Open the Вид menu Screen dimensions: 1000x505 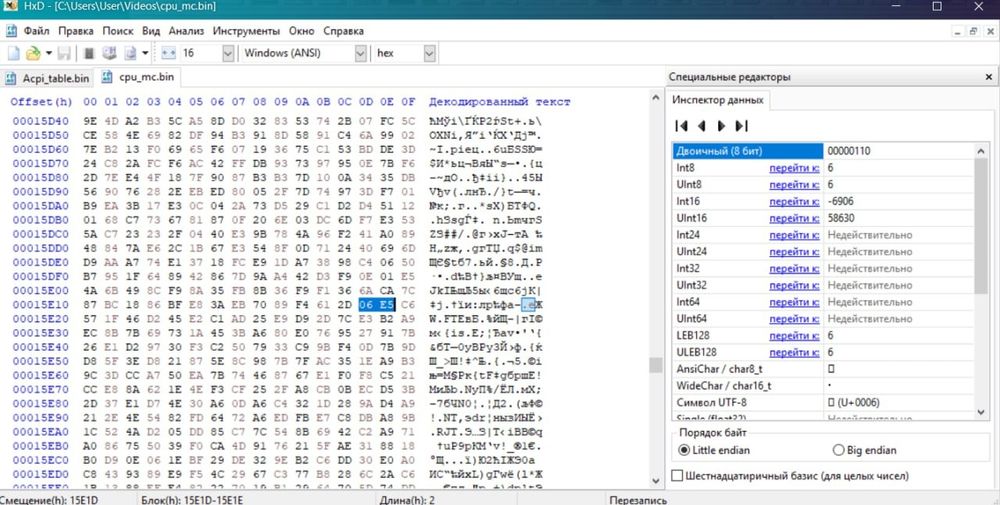(151, 31)
